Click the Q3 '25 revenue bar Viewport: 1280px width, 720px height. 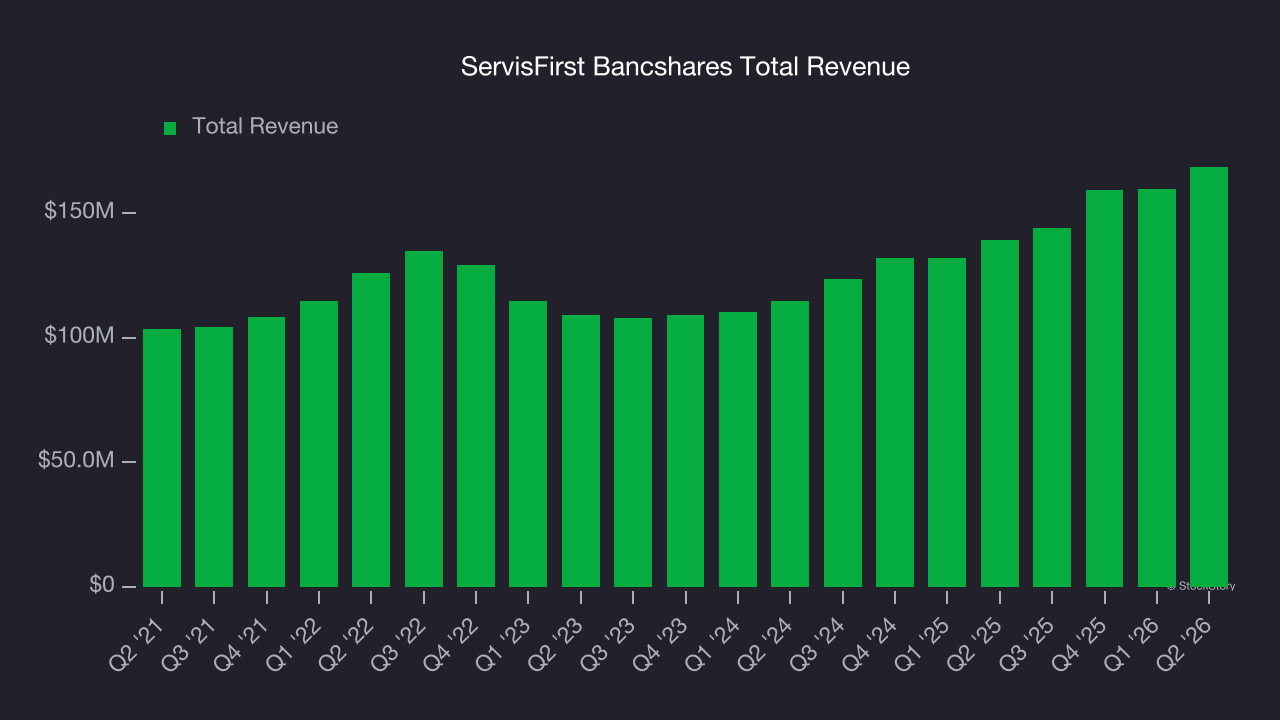[x=1052, y=407]
